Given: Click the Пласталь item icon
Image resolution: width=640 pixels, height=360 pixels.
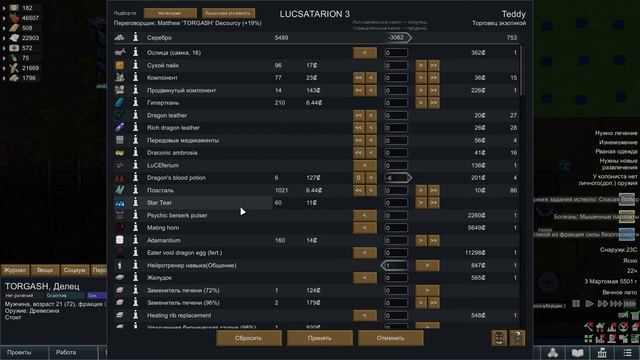Looking at the screenshot, I should pos(120,190).
